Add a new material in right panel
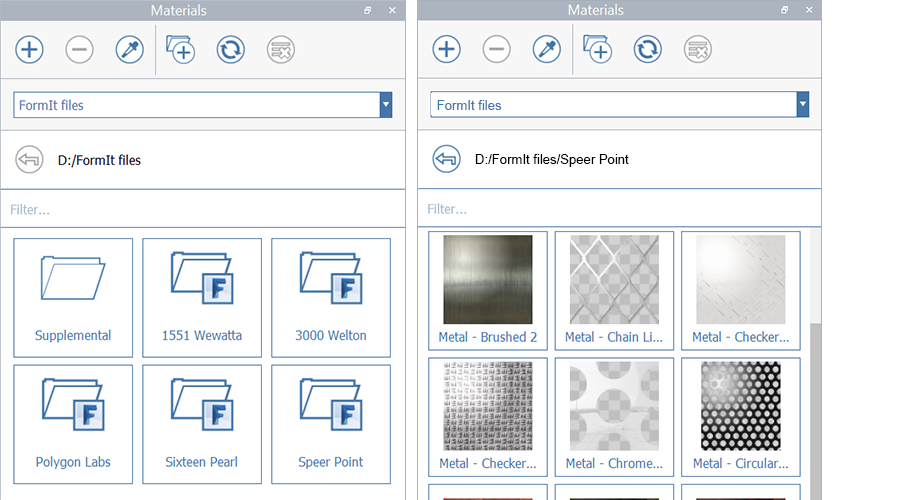Image resolution: width=900 pixels, height=500 pixels. pyautogui.click(x=446, y=49)
